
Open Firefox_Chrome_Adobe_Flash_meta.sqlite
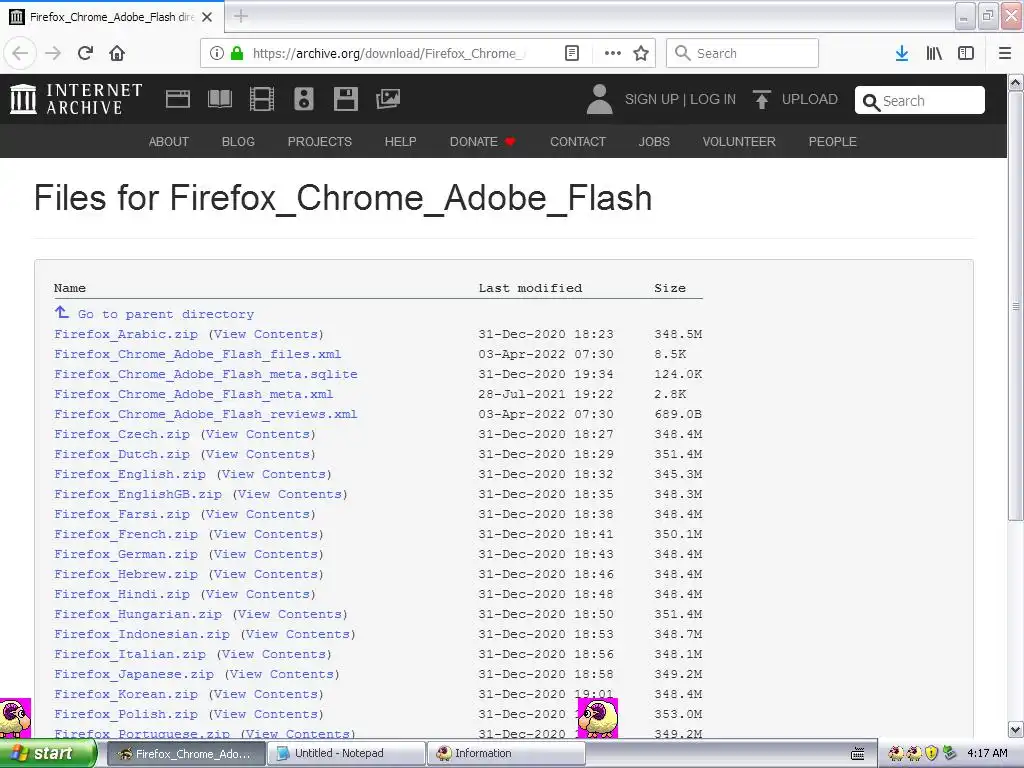click(206, 374)
